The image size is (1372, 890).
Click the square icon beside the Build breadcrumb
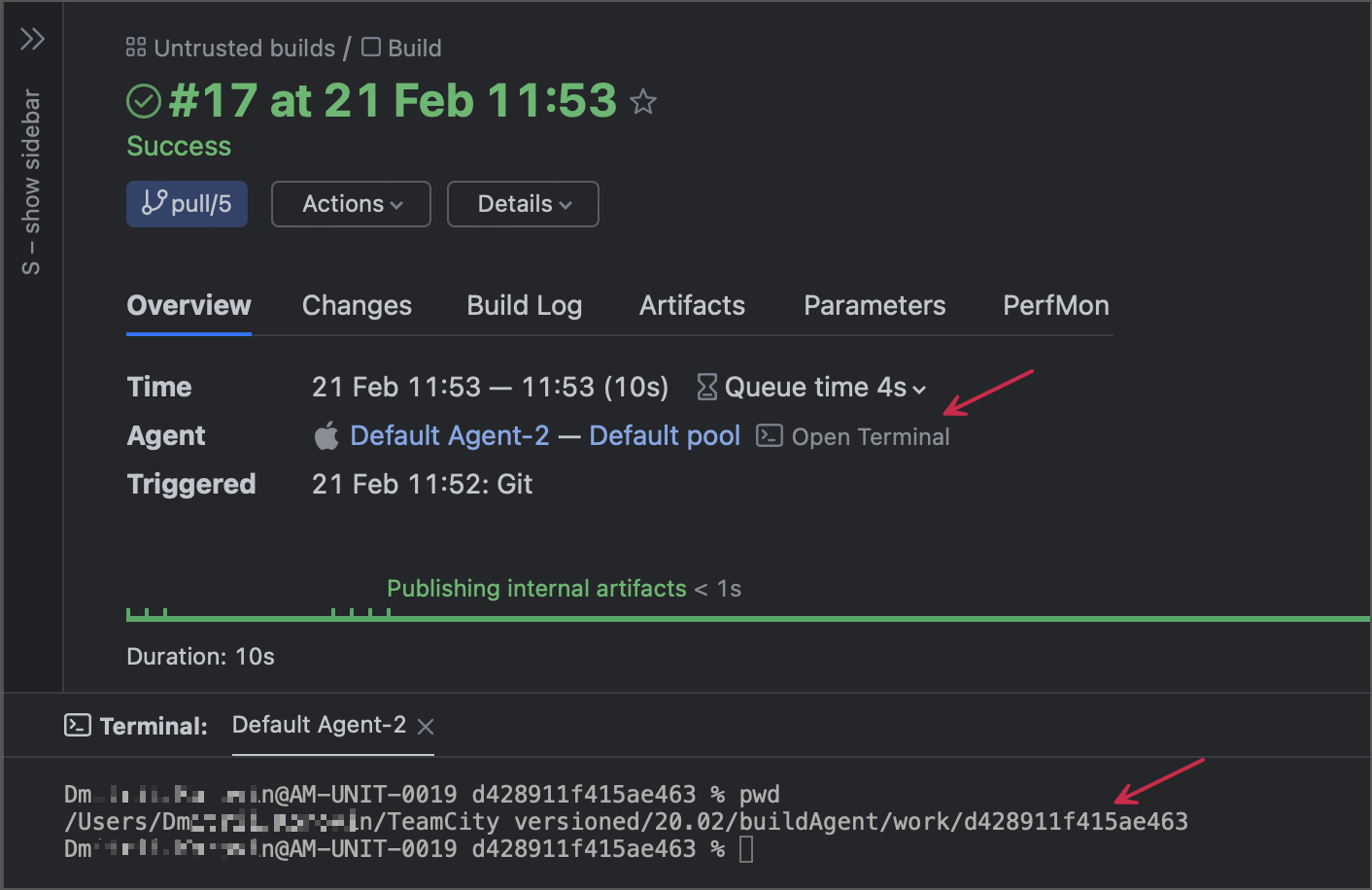[x=369, y=46]
